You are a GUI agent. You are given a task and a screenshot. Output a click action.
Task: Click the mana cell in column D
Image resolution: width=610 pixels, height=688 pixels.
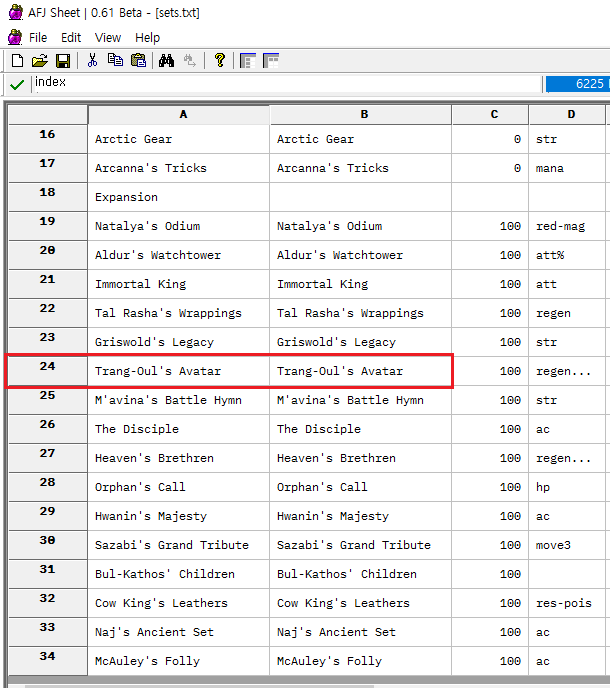[x=567, y=168]
